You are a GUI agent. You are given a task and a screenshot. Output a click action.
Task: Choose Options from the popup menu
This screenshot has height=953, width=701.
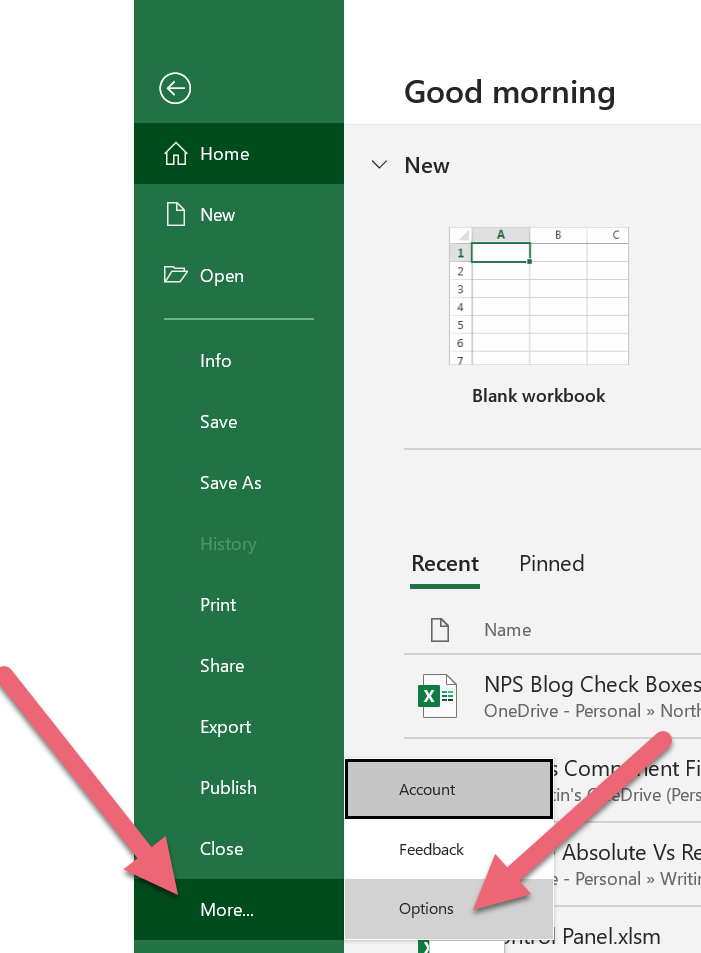point(449,909)
